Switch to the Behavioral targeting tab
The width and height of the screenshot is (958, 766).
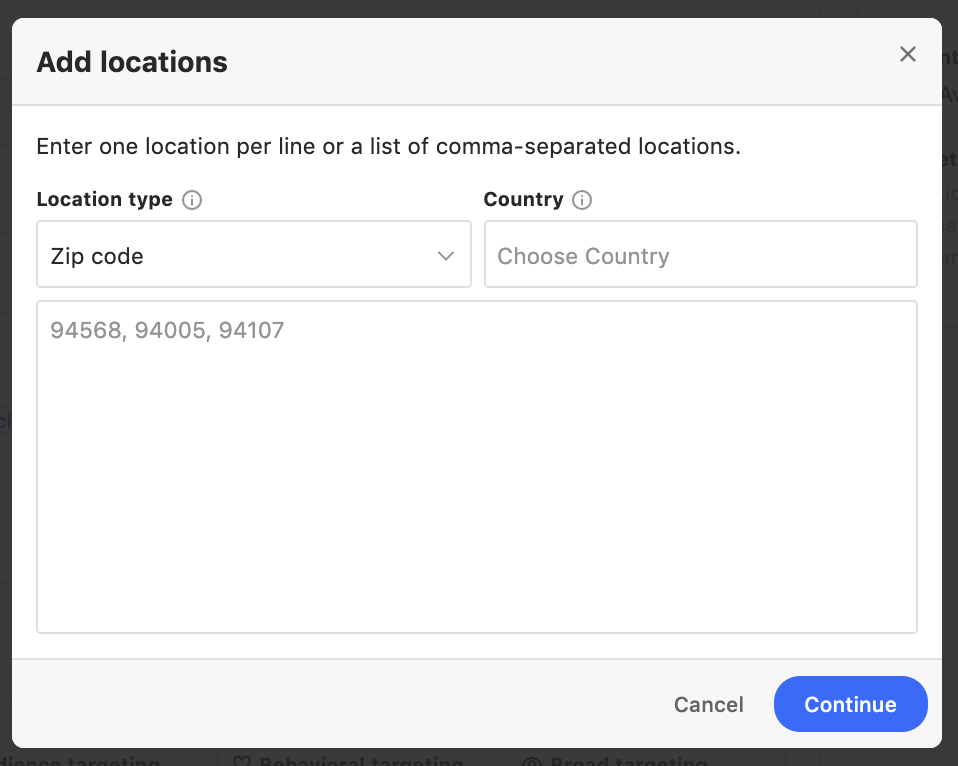click(360, 761)
